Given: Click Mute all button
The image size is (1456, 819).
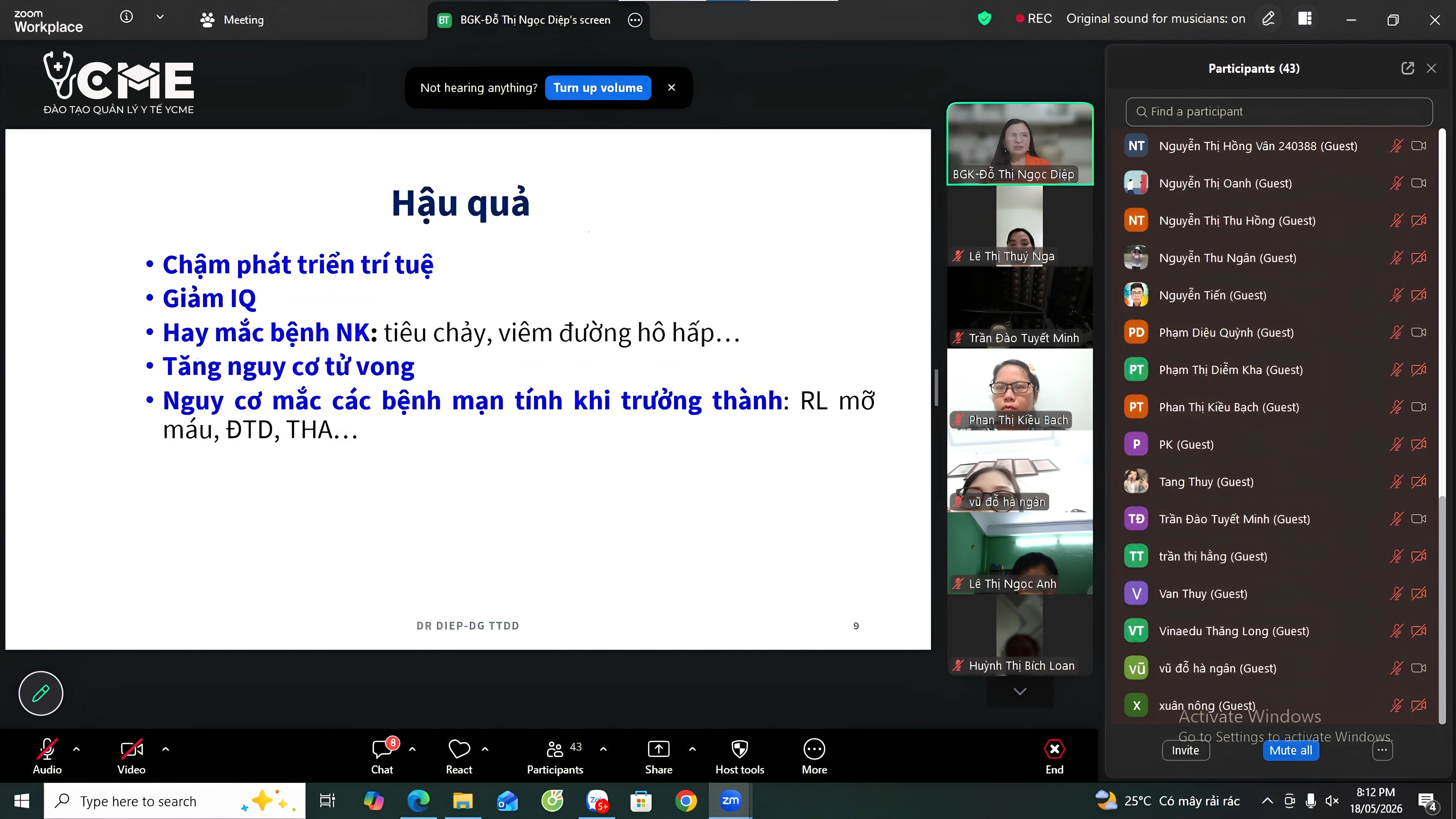Looking at the screenshot, I should coord(1291,750).
